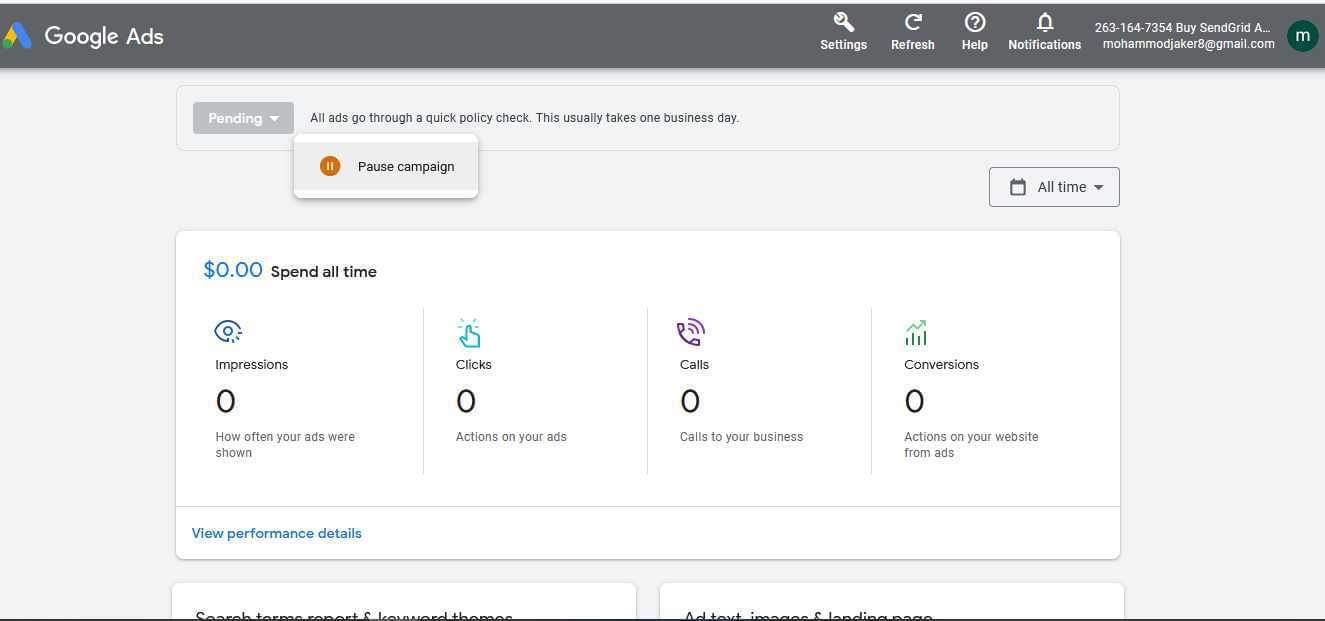Select Pause campaign menu option
Viewport: 1325px width, 621px height.
[x=405, y=167]
